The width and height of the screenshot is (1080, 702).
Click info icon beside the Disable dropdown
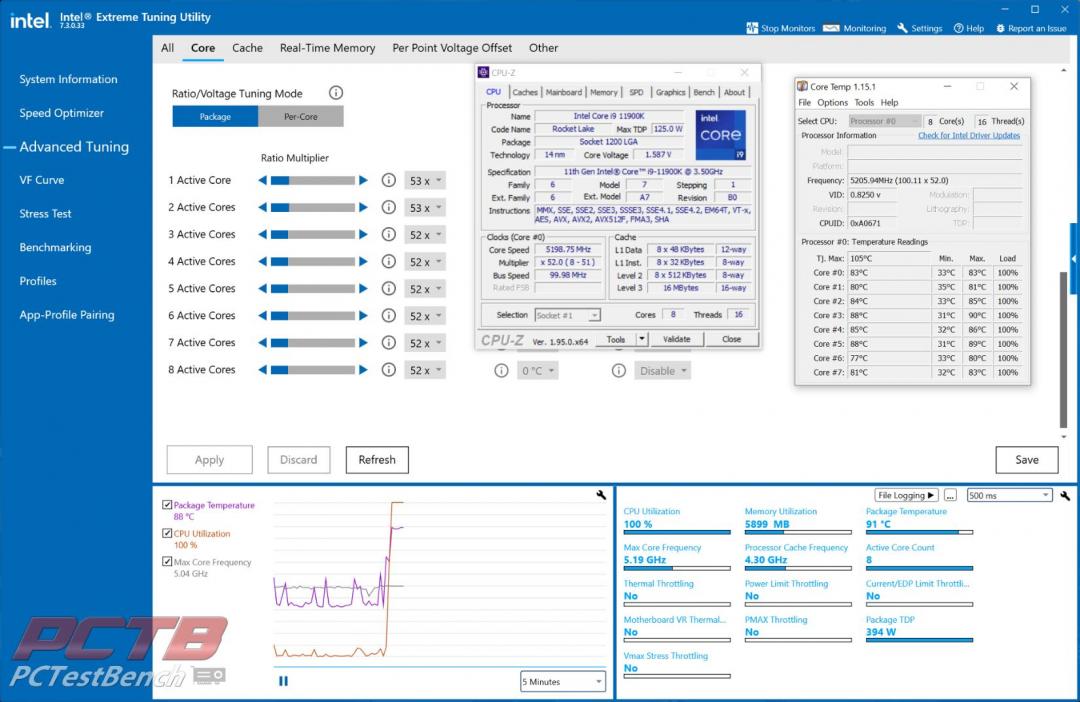[x=619, y=371]
